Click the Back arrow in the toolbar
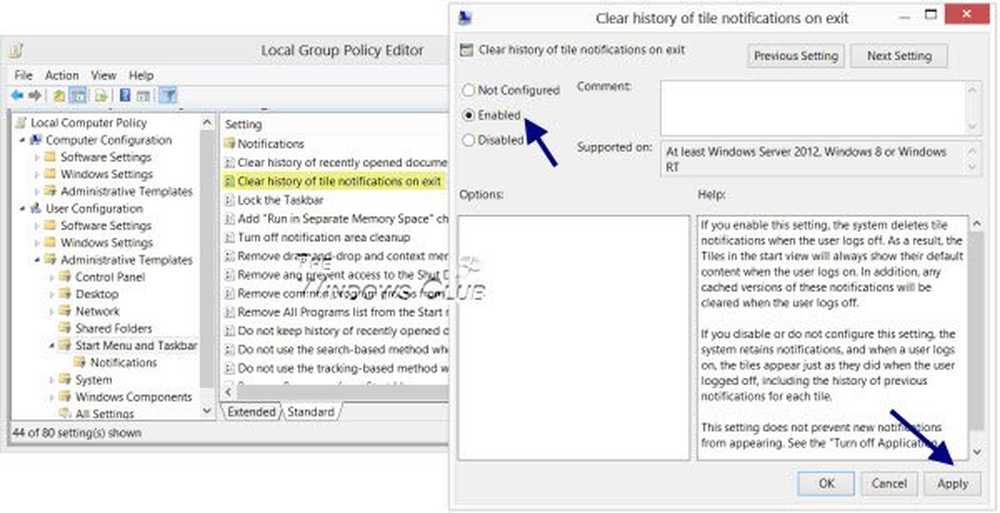This screenshot has height=513, width=1000. [17, 96]
